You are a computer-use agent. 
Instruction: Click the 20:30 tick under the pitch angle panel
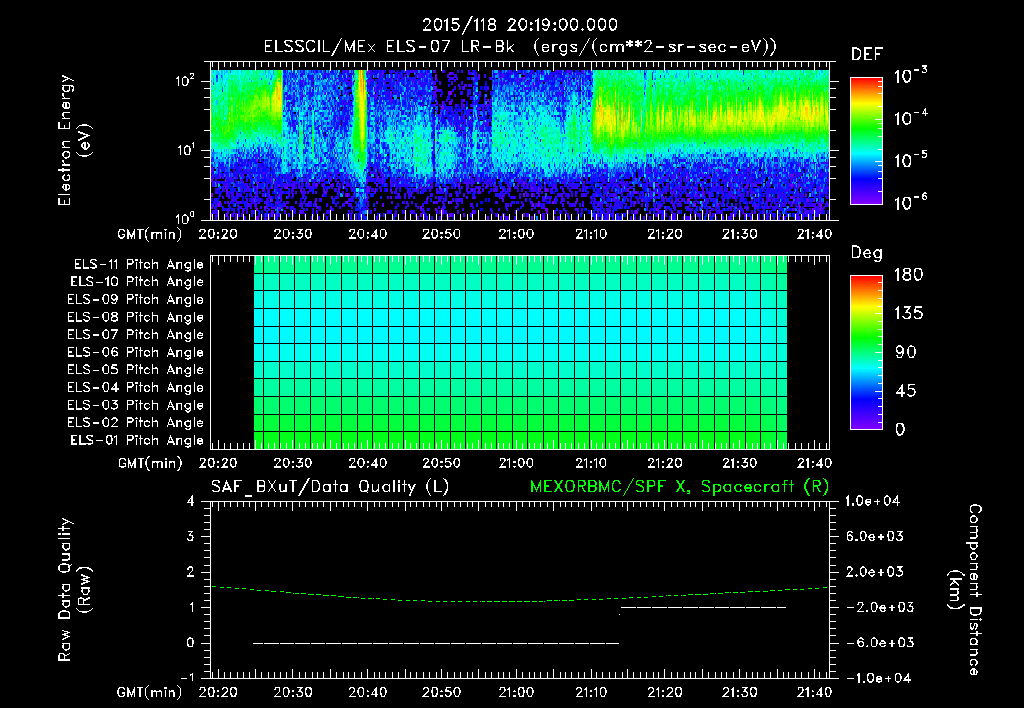click(293, 463)
